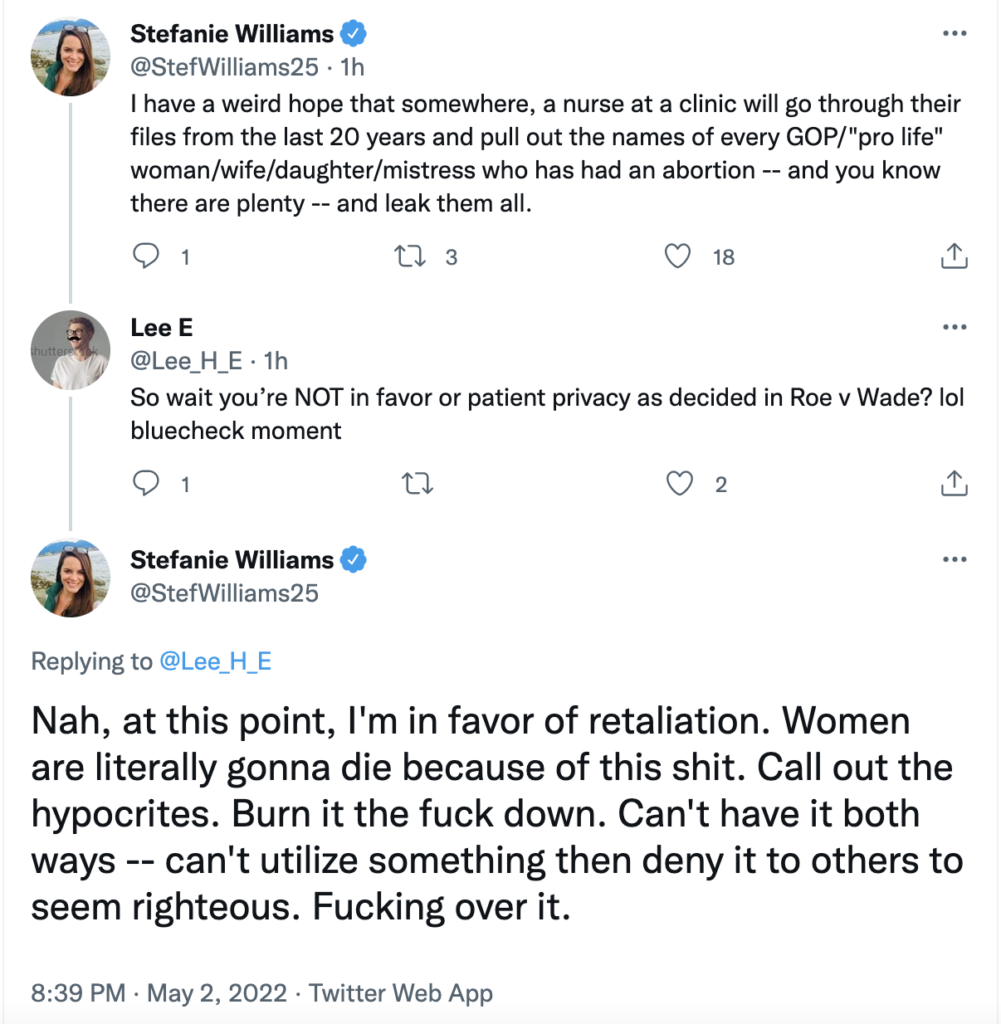Reply to Lee E's tweet

[147, 484]
